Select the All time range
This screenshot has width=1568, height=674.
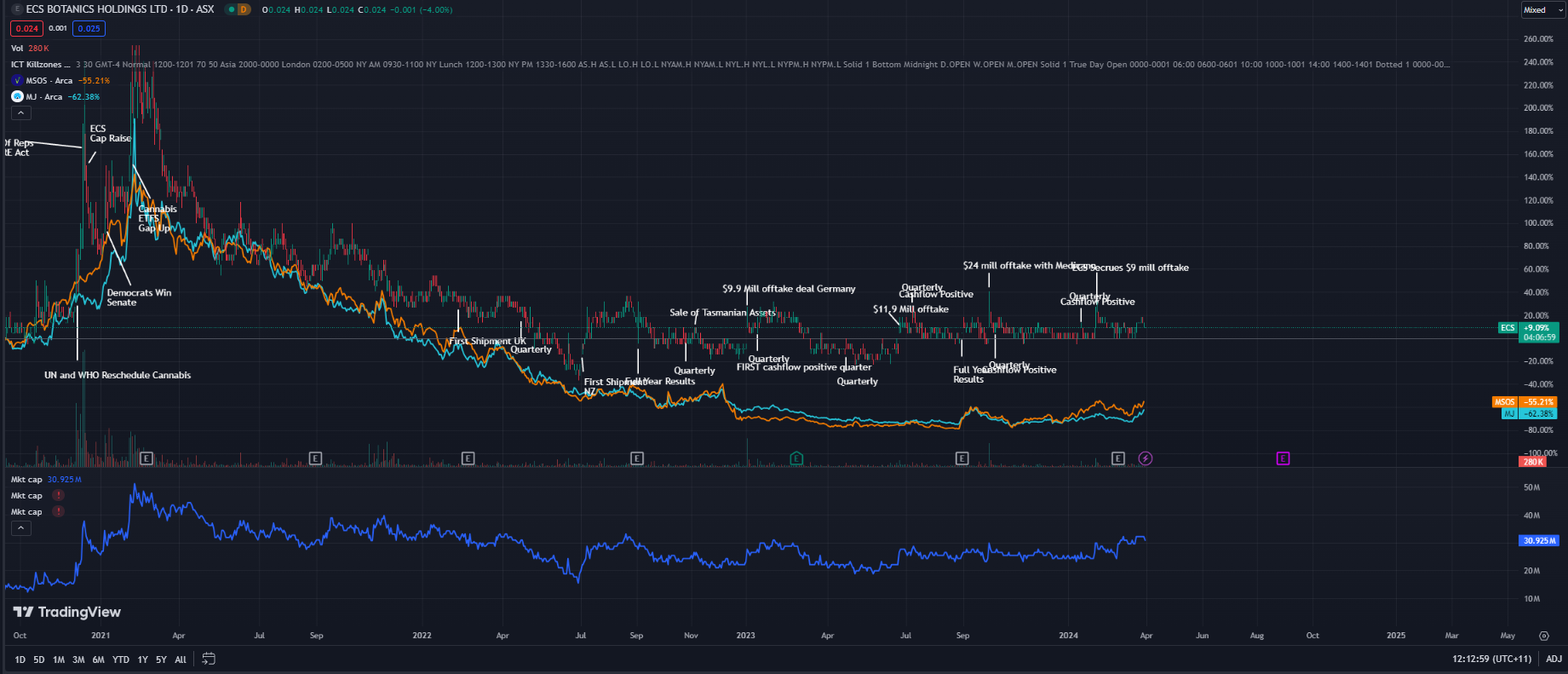pyautogui.click(x=181, y=660)
